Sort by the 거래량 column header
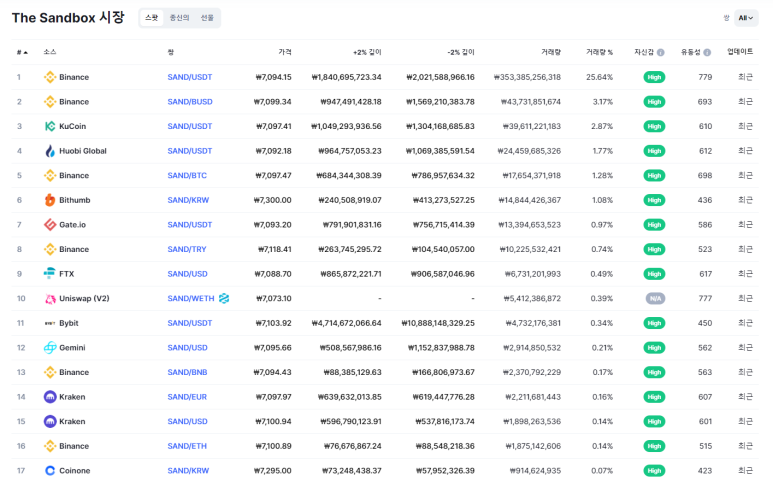The width and height of the screenshot is (773, 481). point(551,52)
